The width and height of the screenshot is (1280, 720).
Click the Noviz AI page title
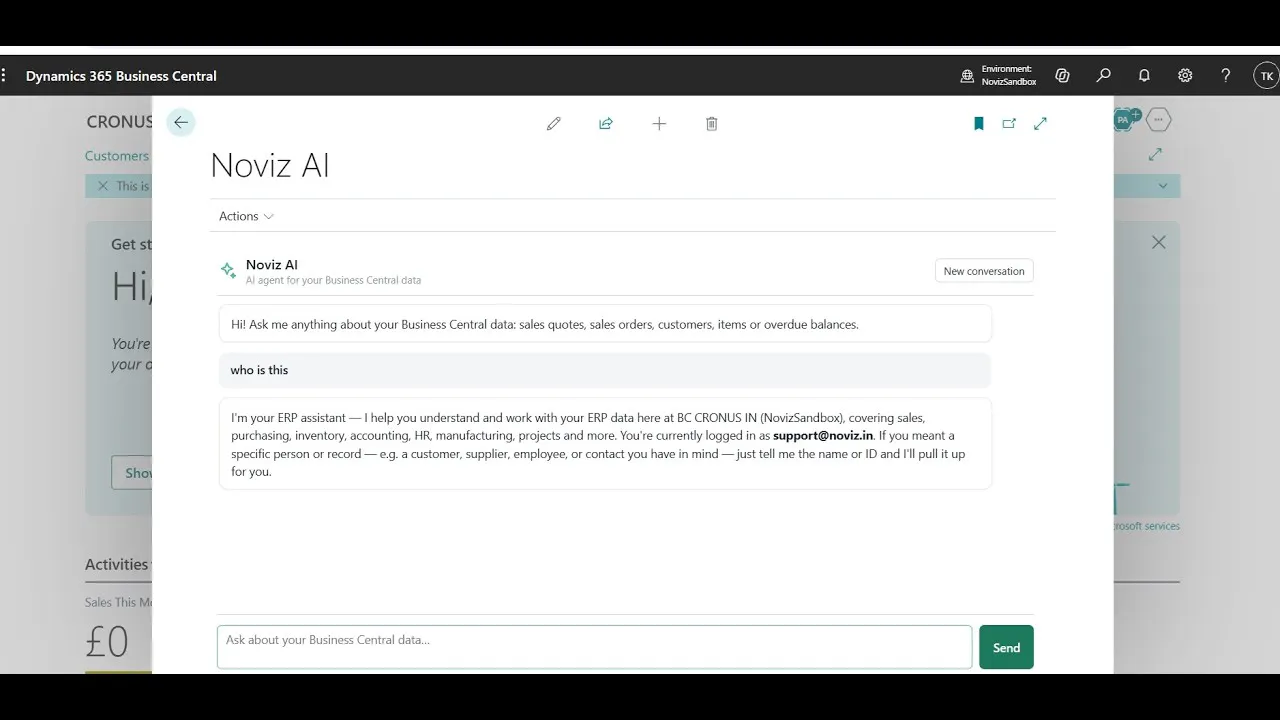point(270,165)
